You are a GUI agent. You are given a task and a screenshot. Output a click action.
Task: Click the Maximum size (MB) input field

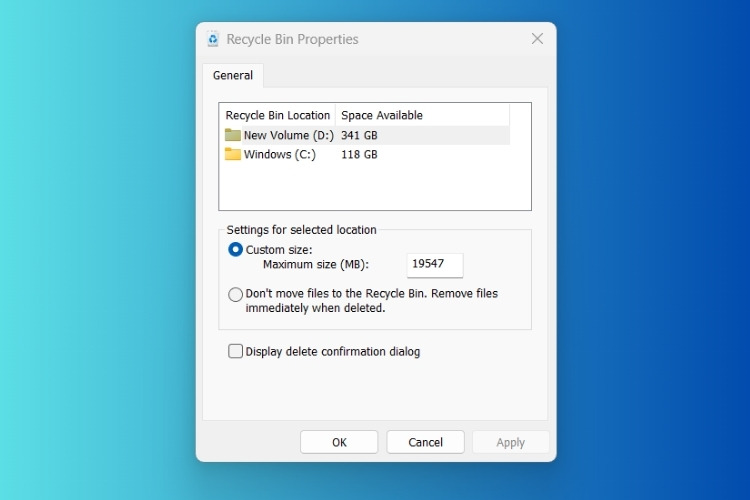coord(435,265)
